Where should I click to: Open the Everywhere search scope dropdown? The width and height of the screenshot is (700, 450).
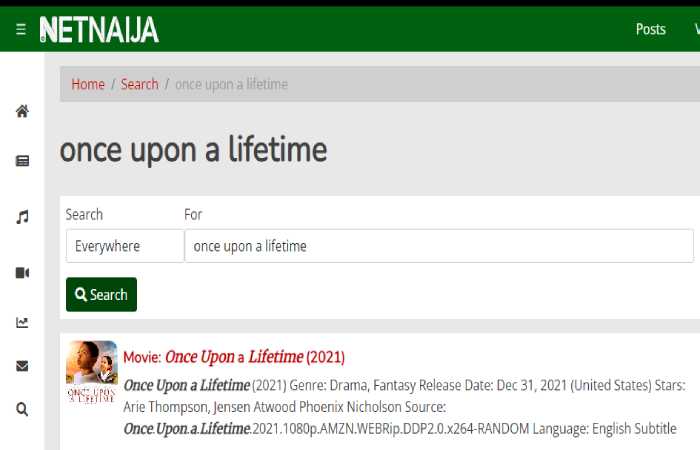pyautogui.click(x=125, y=246)
